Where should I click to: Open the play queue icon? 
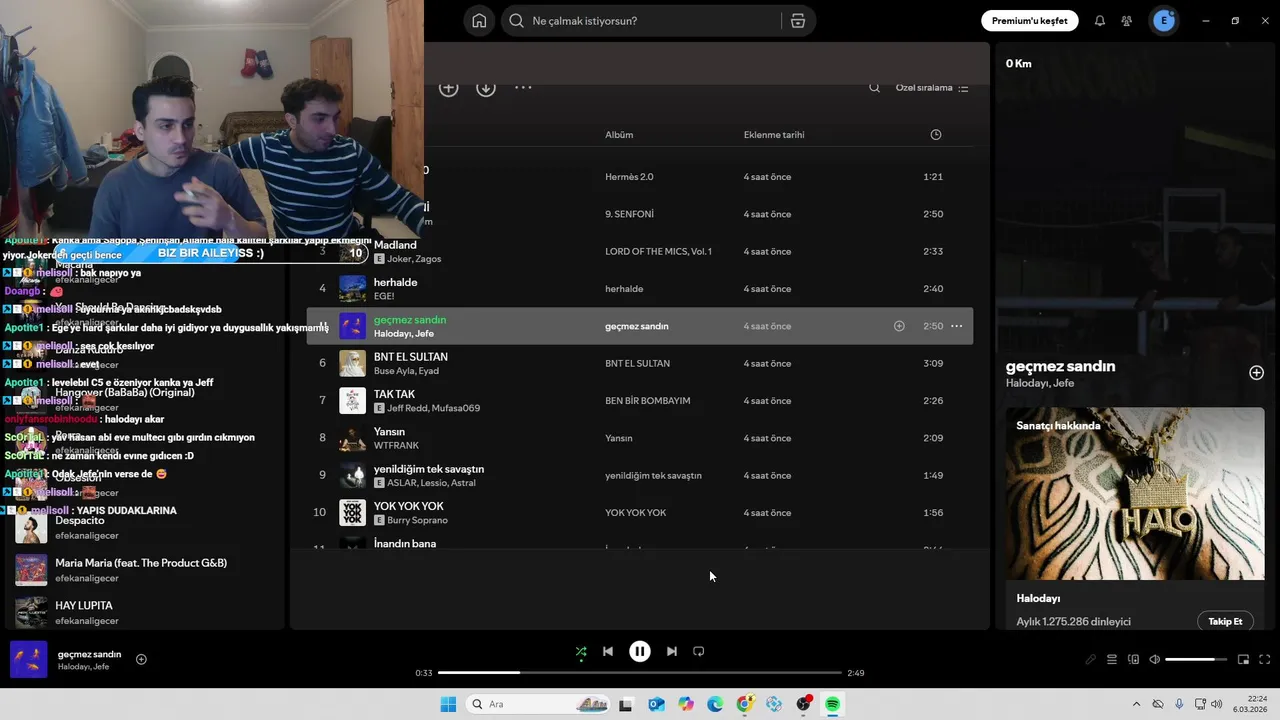[1112, 659]
